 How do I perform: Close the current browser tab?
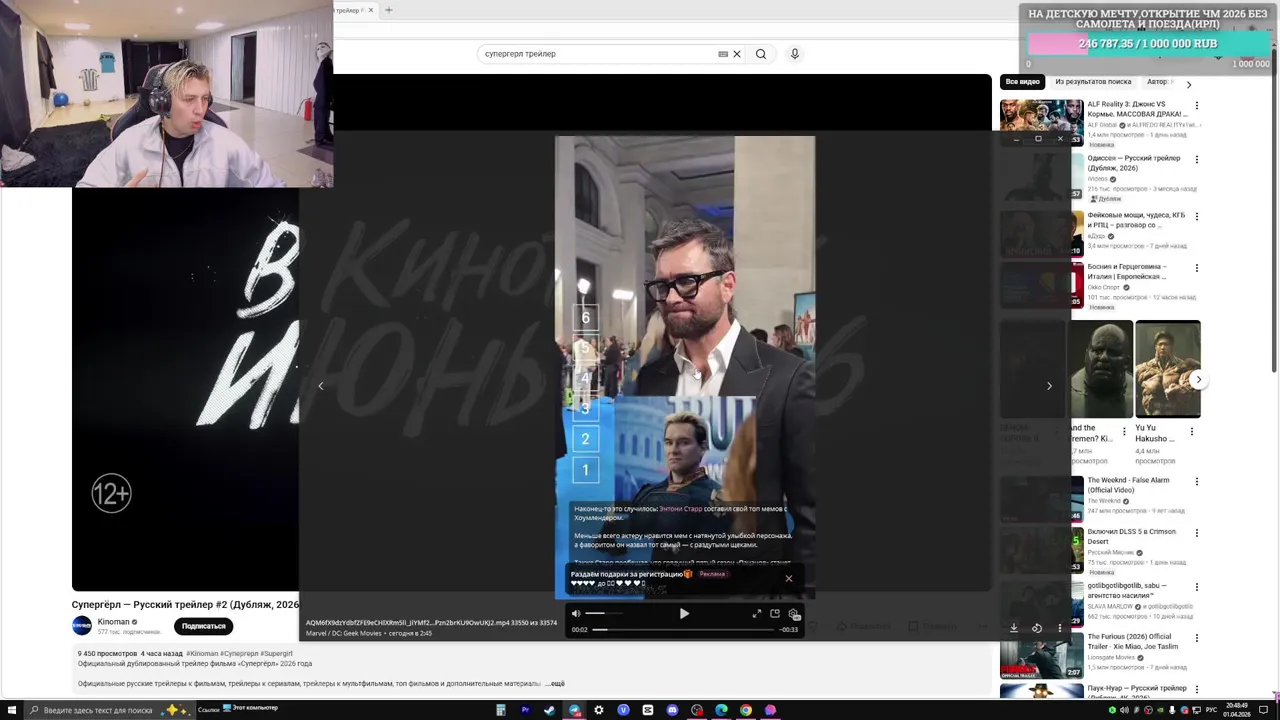[x=370, y=10]
